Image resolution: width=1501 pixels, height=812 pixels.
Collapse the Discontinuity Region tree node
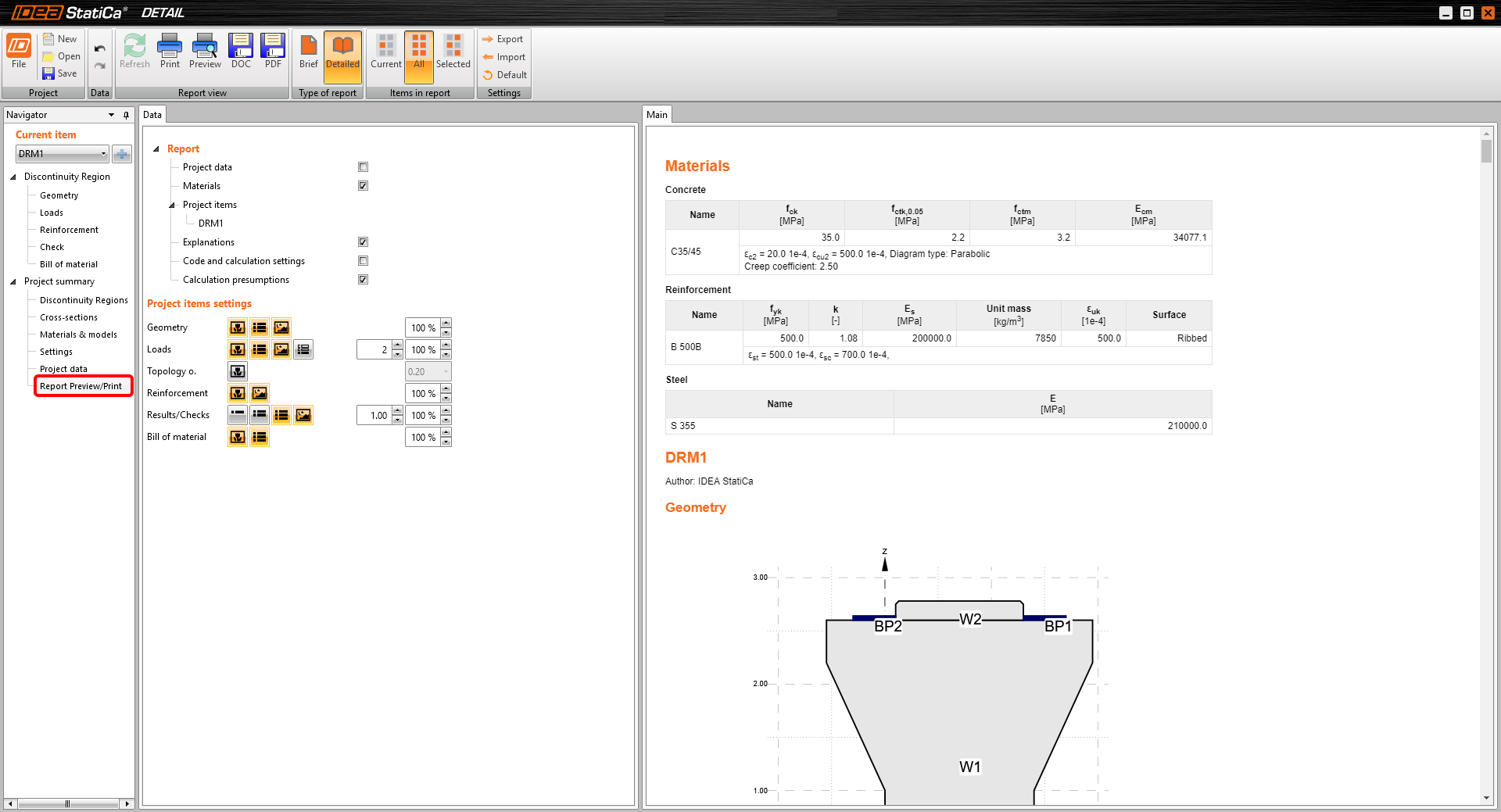[13, 177]
